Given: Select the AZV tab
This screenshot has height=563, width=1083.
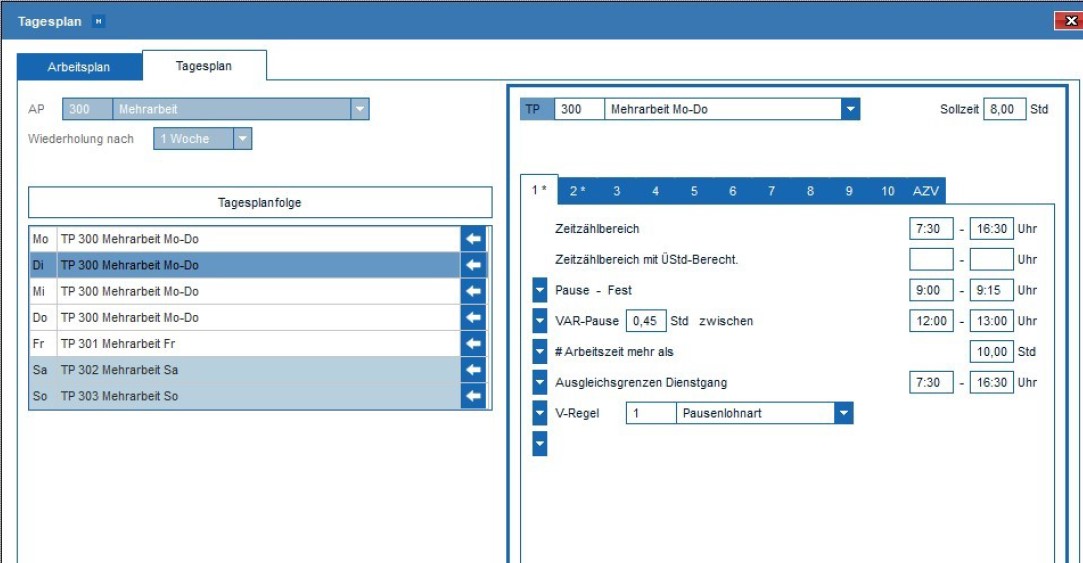Looking at the screenshot, I should point(925,191).
